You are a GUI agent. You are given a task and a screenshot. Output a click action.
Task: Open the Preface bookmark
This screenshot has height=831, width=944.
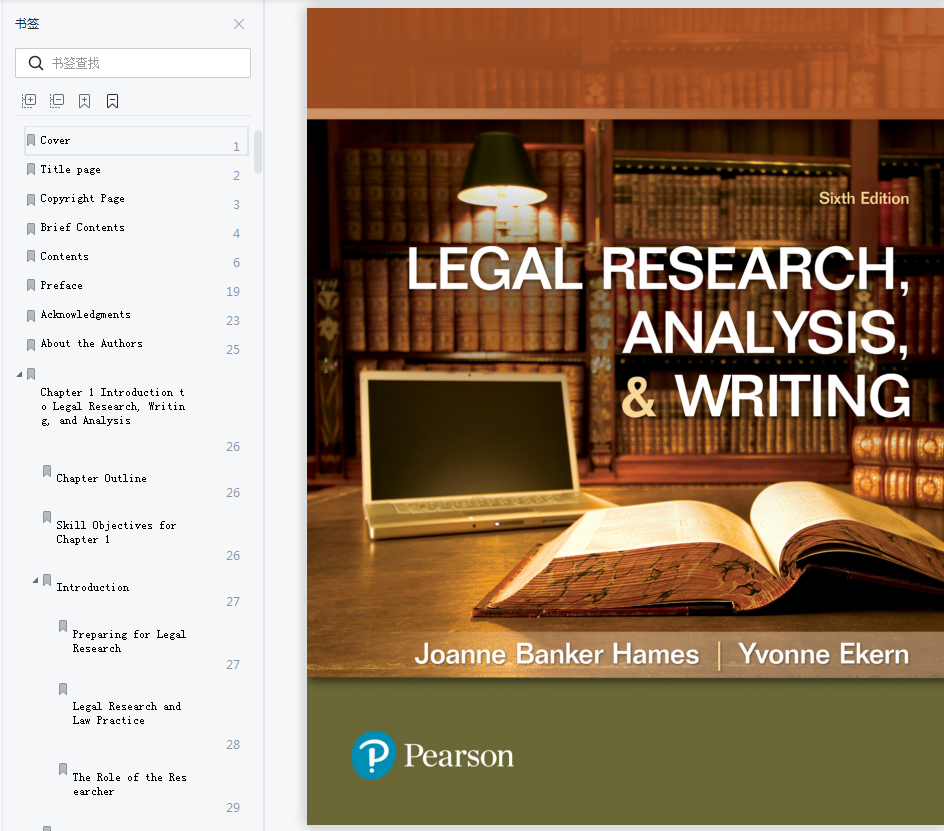61,285
